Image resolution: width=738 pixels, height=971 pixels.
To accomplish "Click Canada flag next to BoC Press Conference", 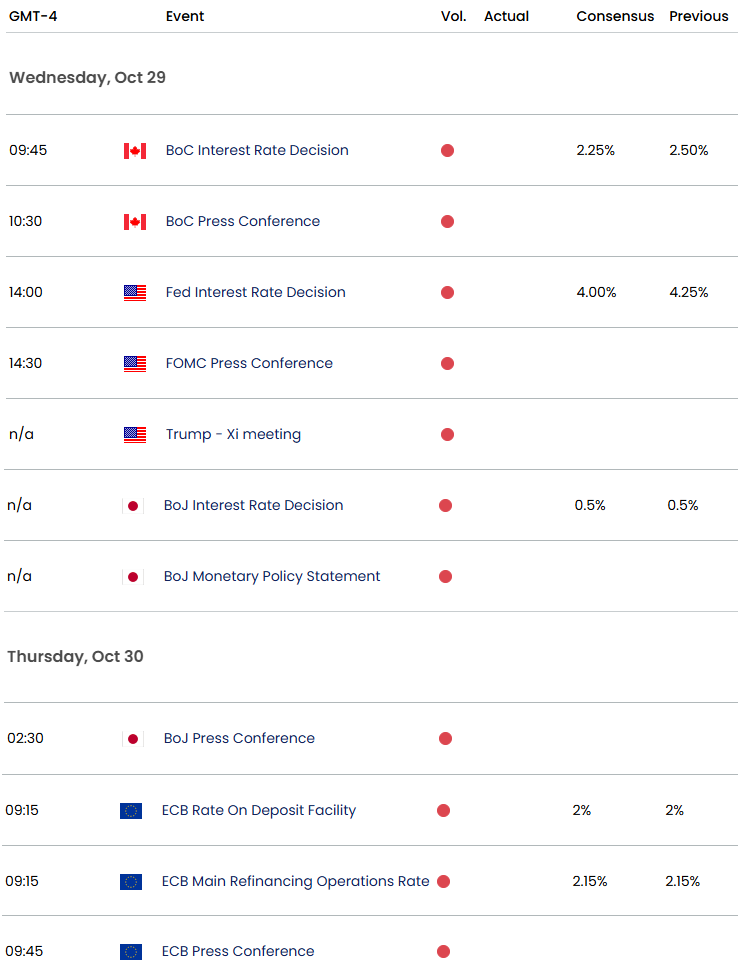I will click(x=135, y=222).
